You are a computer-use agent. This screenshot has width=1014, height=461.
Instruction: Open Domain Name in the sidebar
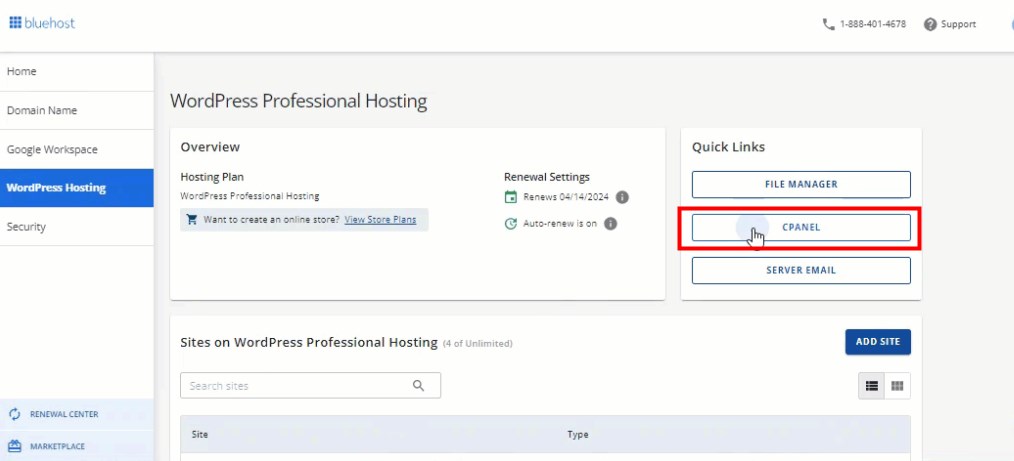[42, 111]
